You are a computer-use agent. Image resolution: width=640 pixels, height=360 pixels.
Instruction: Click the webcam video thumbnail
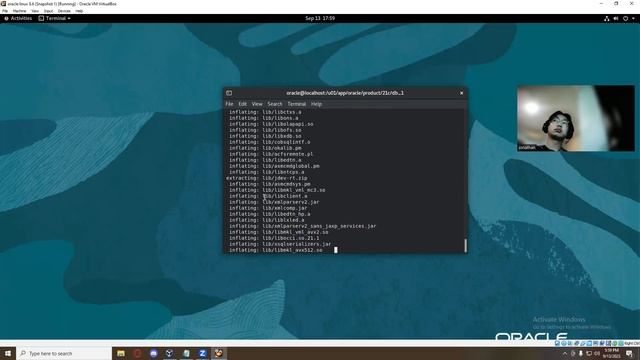coord(576,118)
